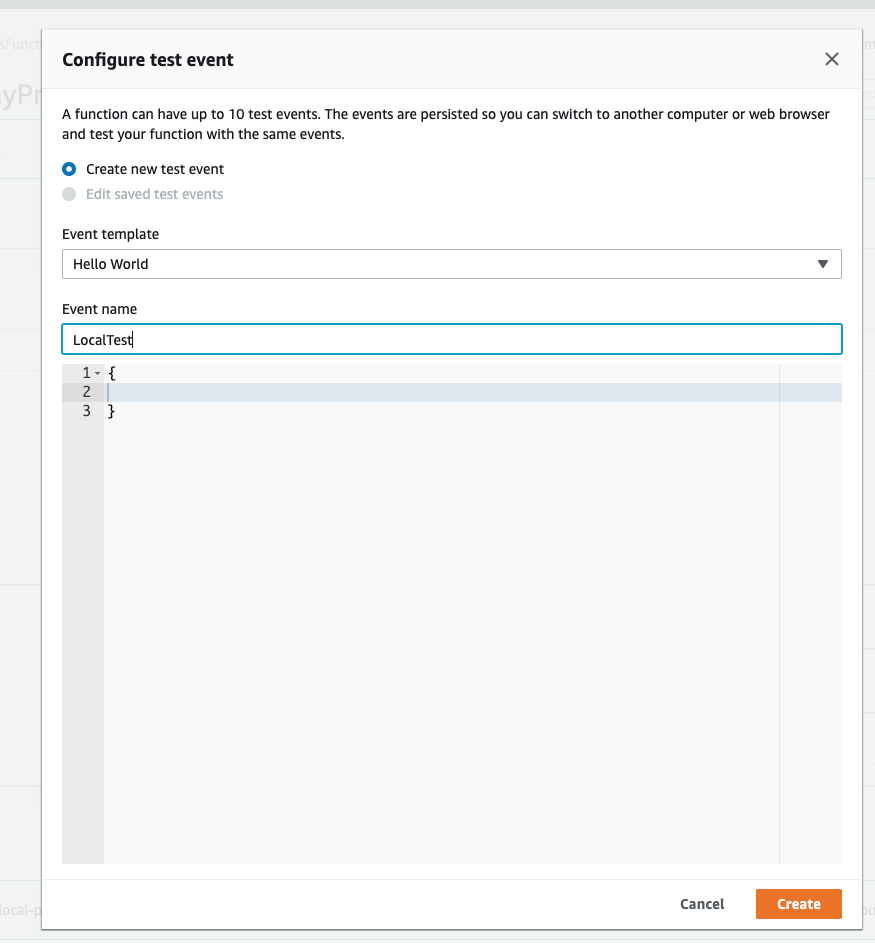Close the Configure test event dialog

831,59
